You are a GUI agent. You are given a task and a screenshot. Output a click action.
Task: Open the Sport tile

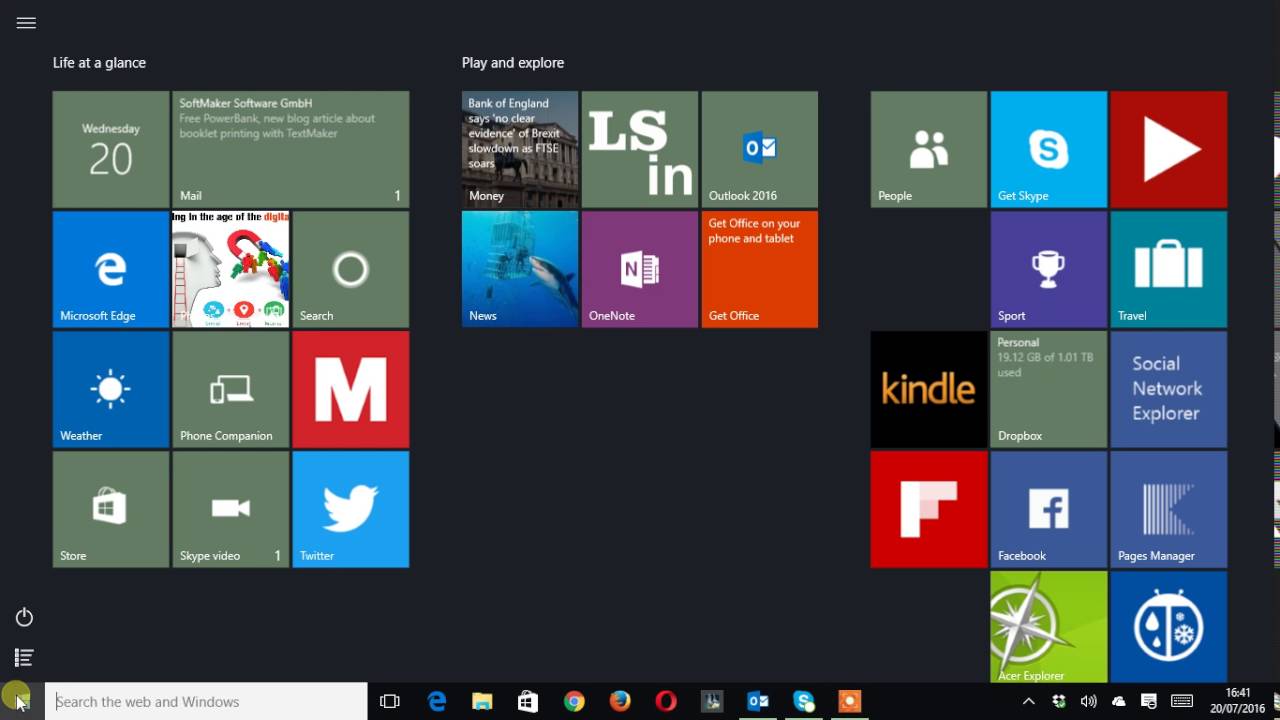1049,269
